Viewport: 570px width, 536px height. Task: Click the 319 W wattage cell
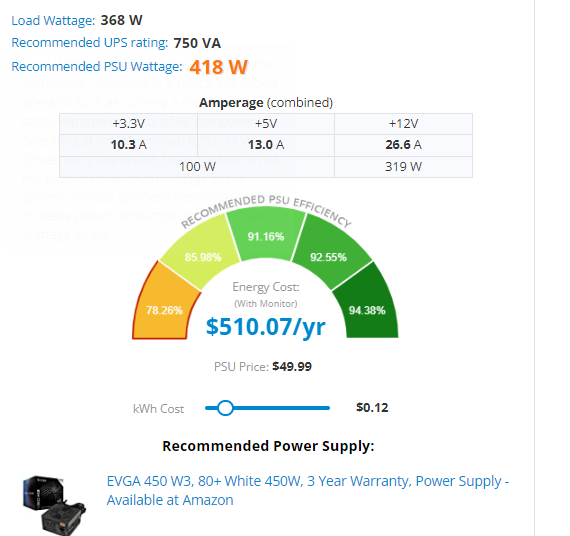pyautogui.click(x=404, y=167)
